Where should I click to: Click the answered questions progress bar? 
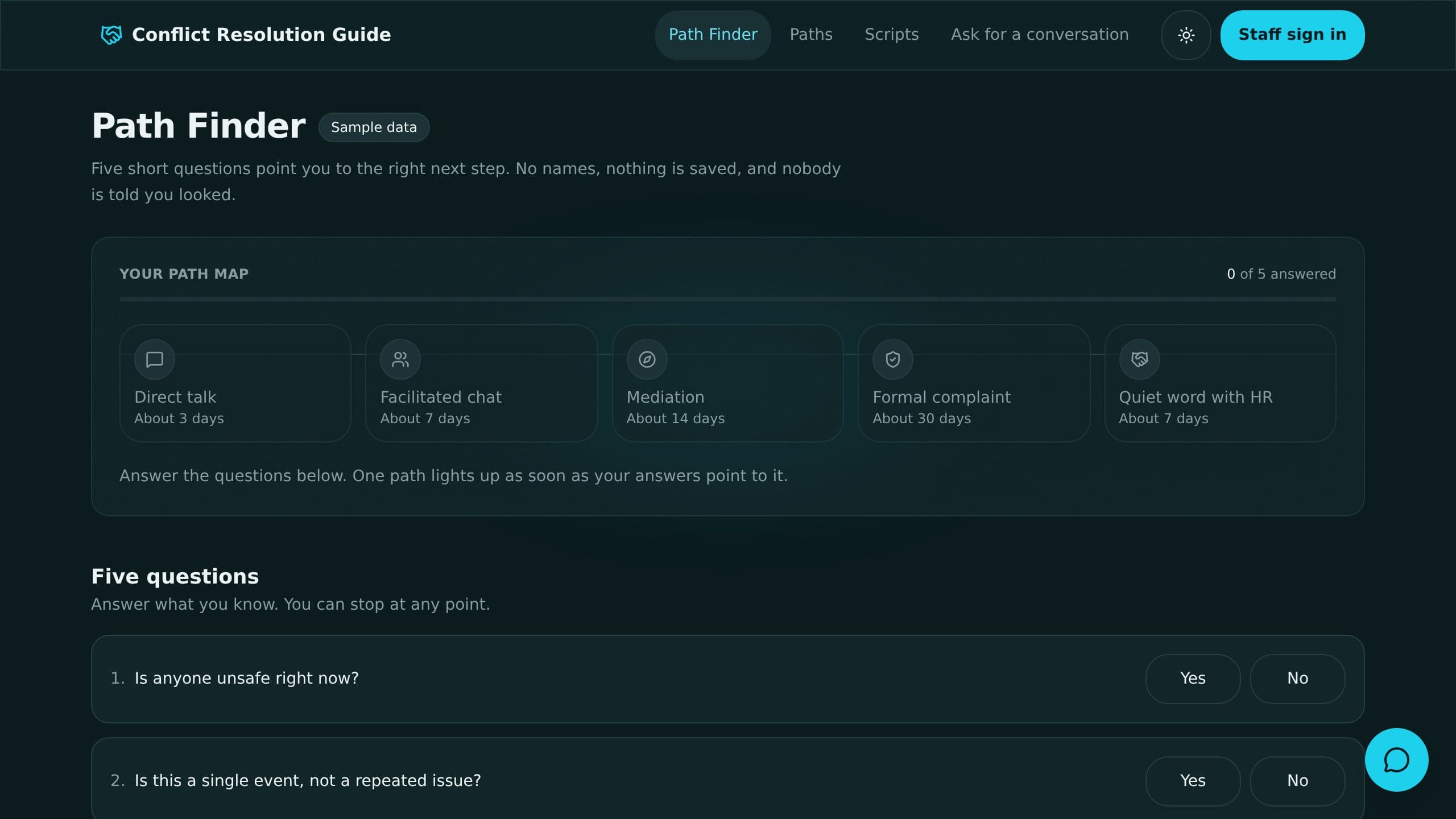pos(727,299)
